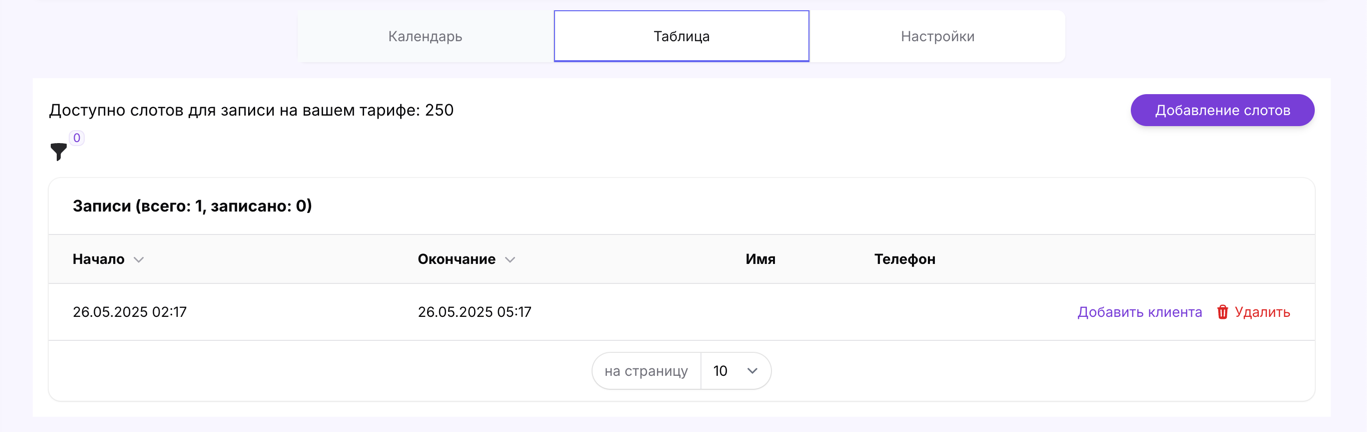Click the sort arrow next to Окончание

(510, 260)
